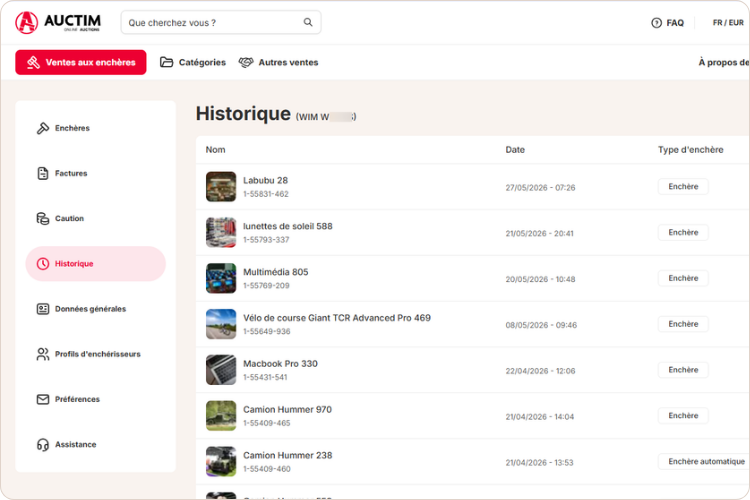Click the Enchère tag for lunettes de soleil 588
Screen dimensions: 750x500
[683, 233]
